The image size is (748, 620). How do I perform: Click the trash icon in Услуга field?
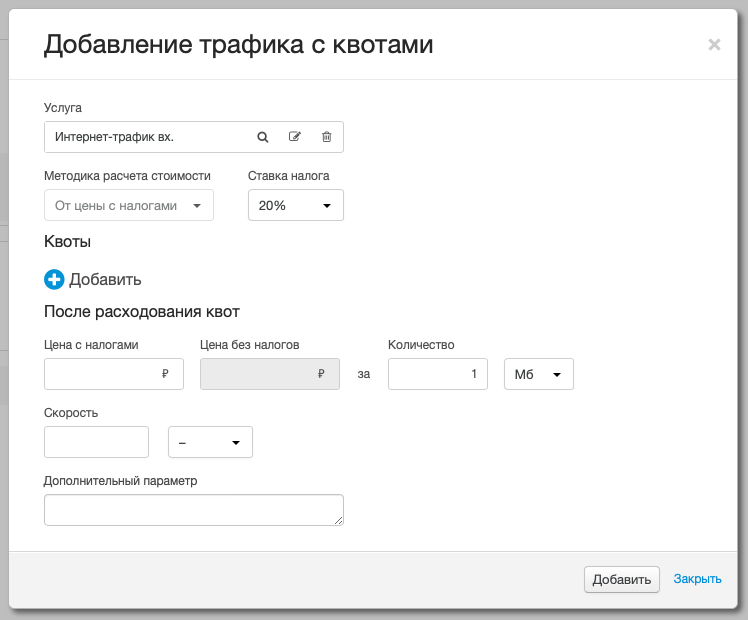tap(327, 137)
